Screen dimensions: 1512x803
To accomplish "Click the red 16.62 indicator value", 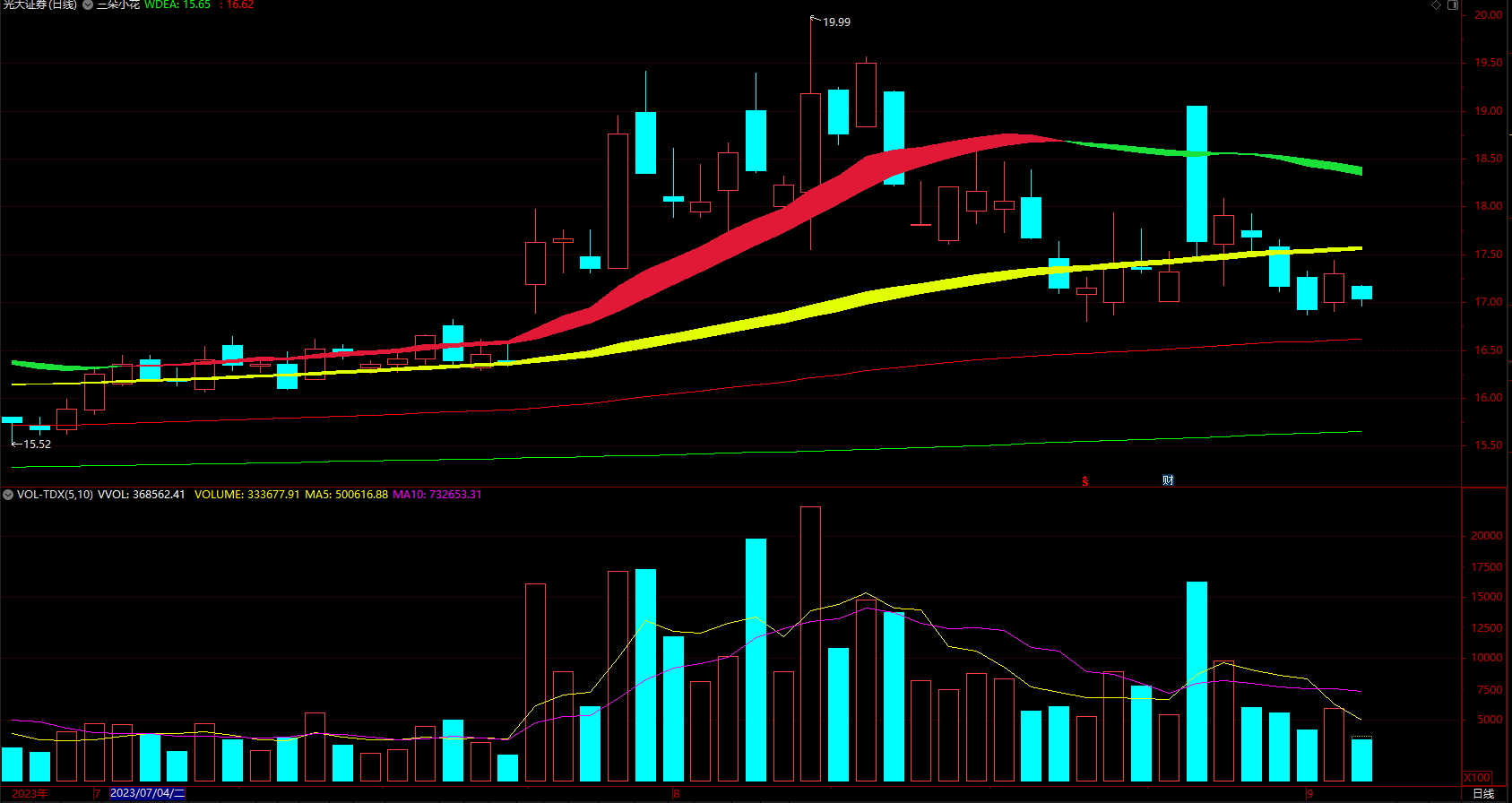I will point(240,4).
